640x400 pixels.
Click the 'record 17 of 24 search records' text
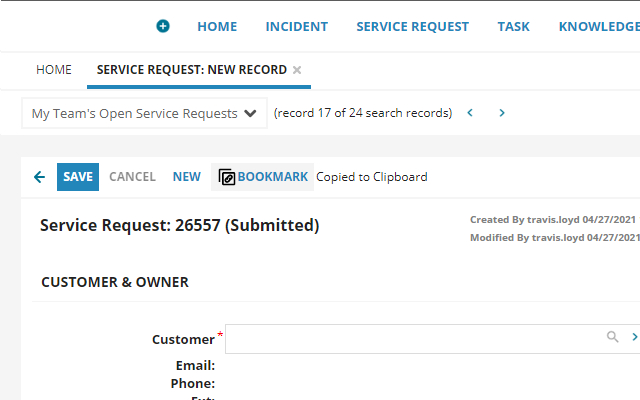click(363, 113)
